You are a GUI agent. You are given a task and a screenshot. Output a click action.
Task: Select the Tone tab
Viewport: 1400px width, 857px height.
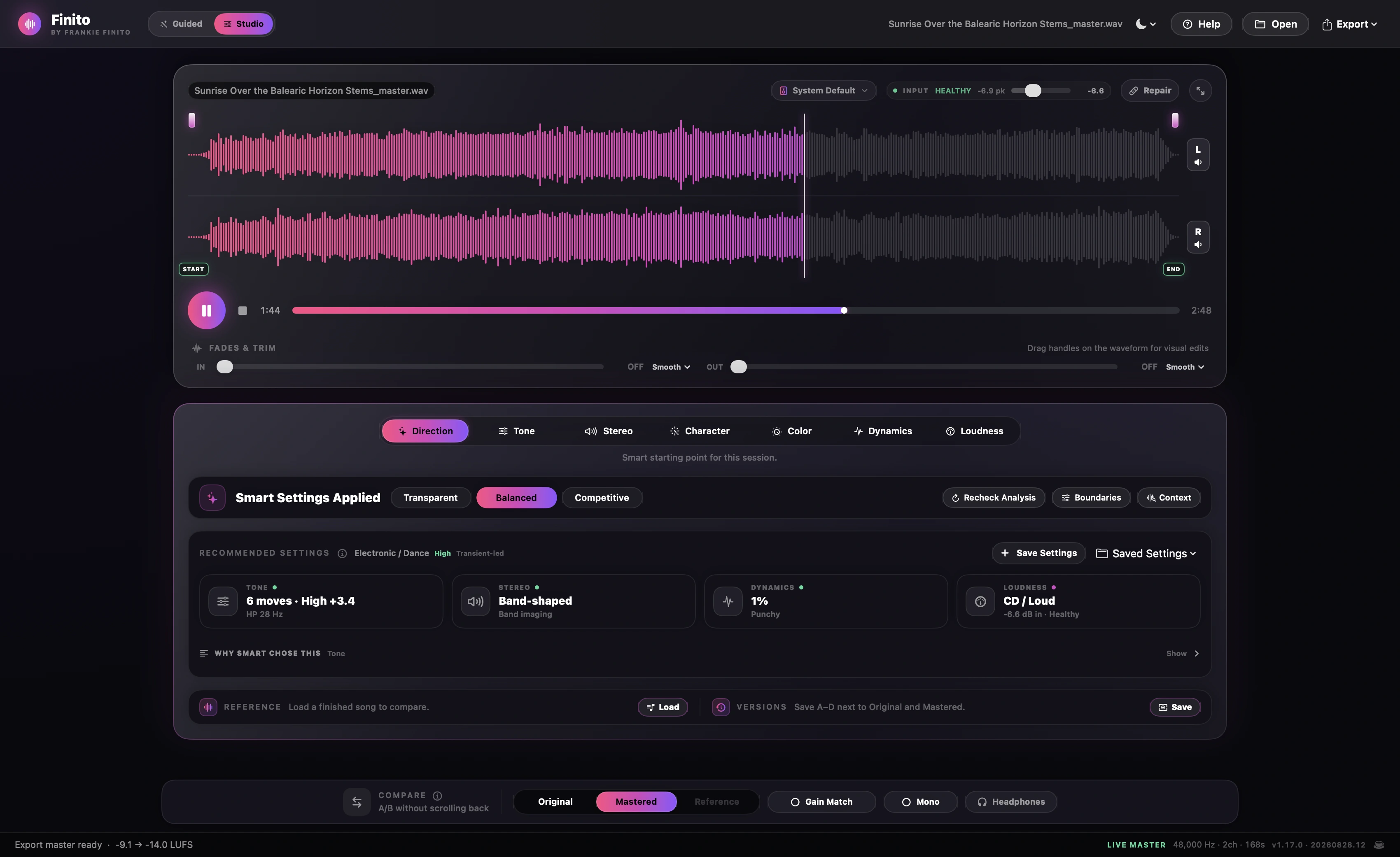(516, 431)
